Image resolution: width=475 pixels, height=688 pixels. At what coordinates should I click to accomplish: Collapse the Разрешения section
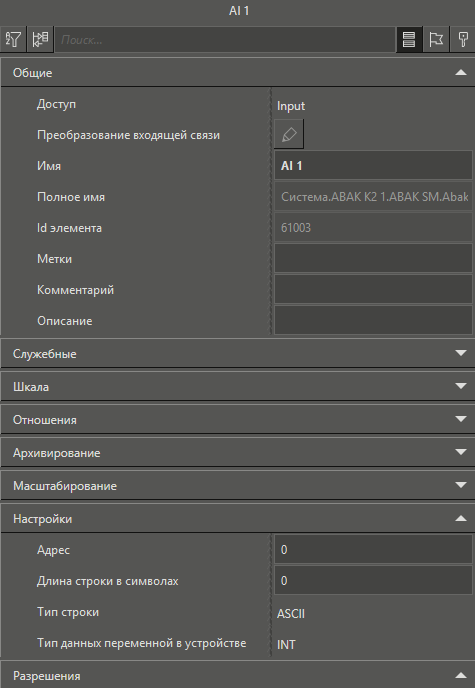(x=237, y=675)
